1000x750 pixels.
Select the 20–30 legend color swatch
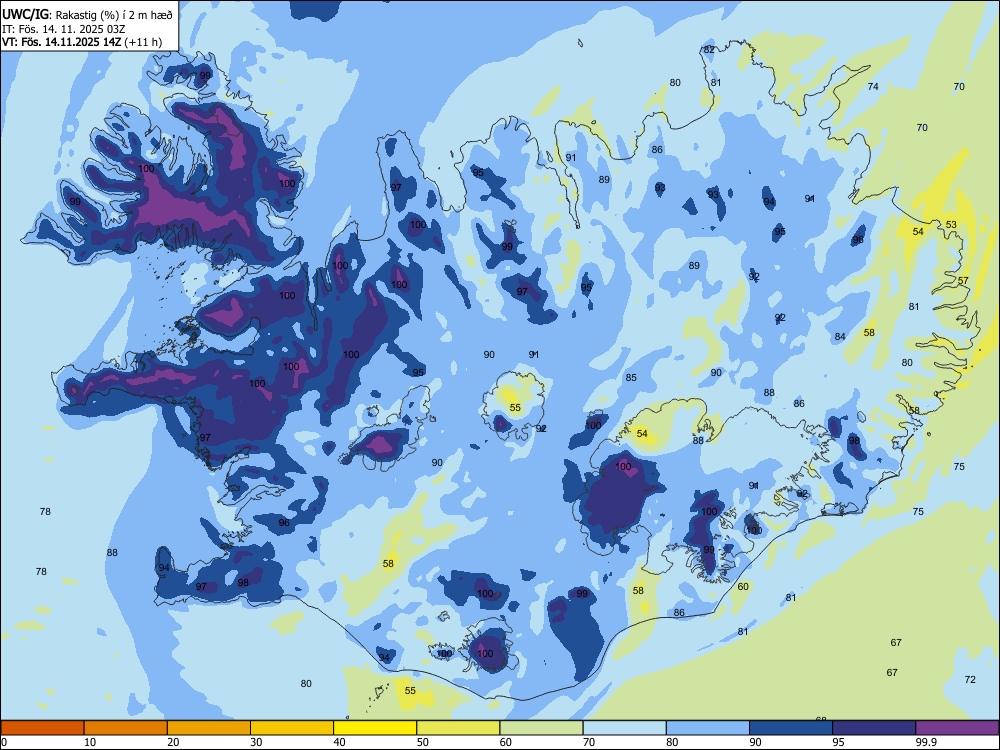coord(209,728)
